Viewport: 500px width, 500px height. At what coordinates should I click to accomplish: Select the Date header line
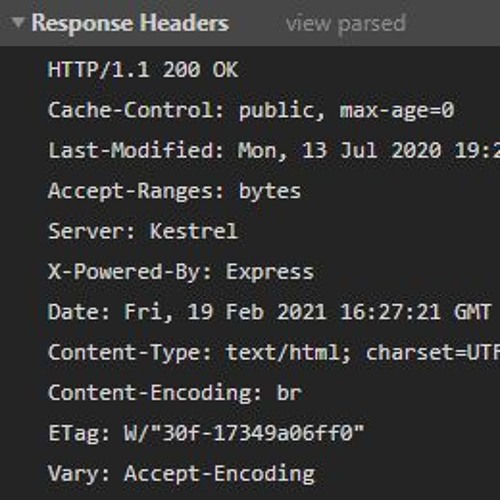click(270, 312)
